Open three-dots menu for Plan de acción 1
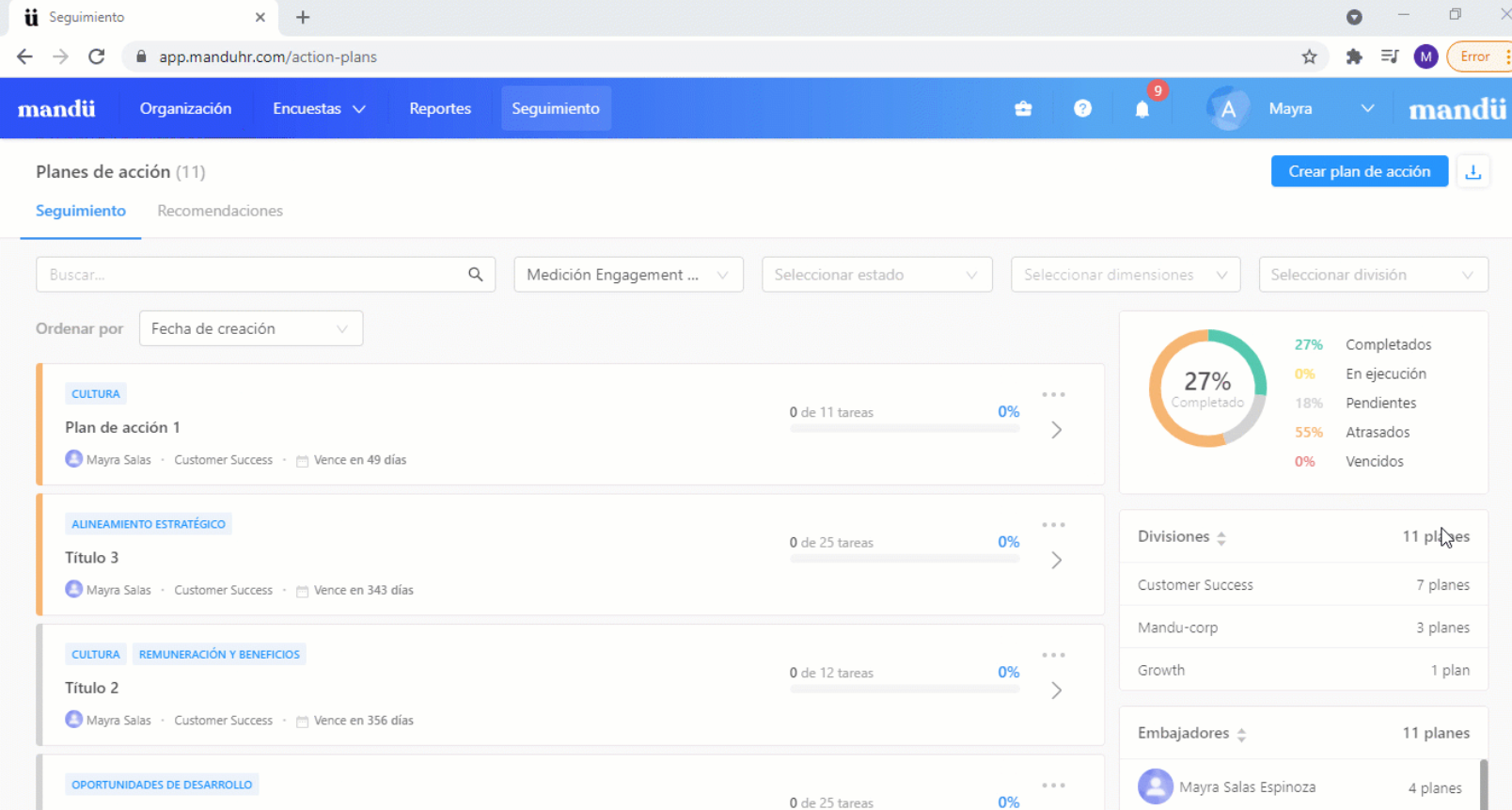Viewport: 1512px width, 810px height. [1053, 394]
